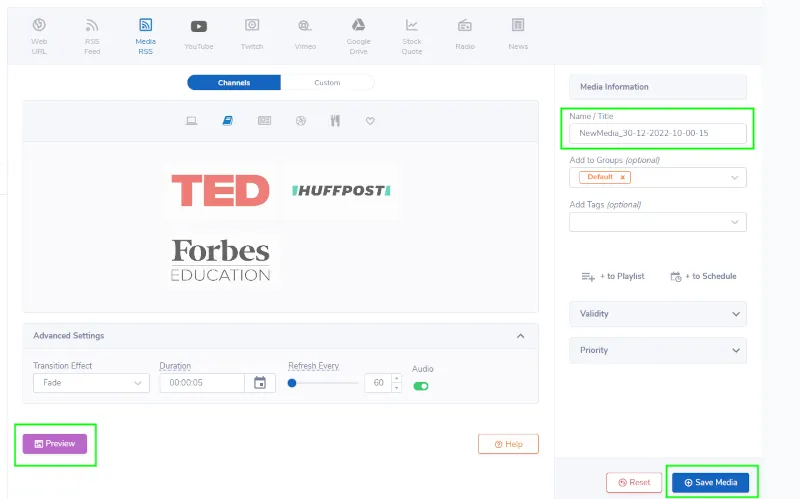Show the sports ball channel category
Image resolution: width=800 pixels, height=499 pixels.
click(301, 121)
